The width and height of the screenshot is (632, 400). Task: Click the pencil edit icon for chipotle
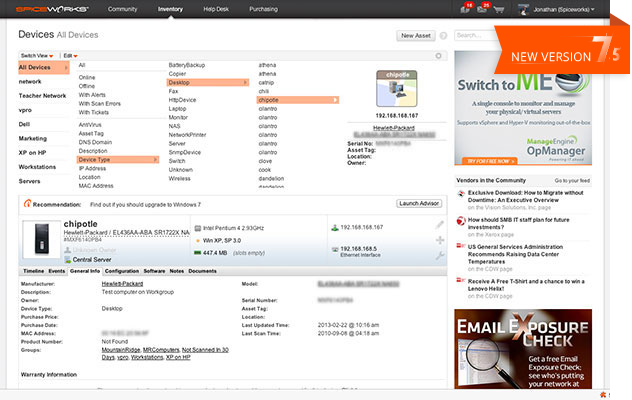pos(440,225)
